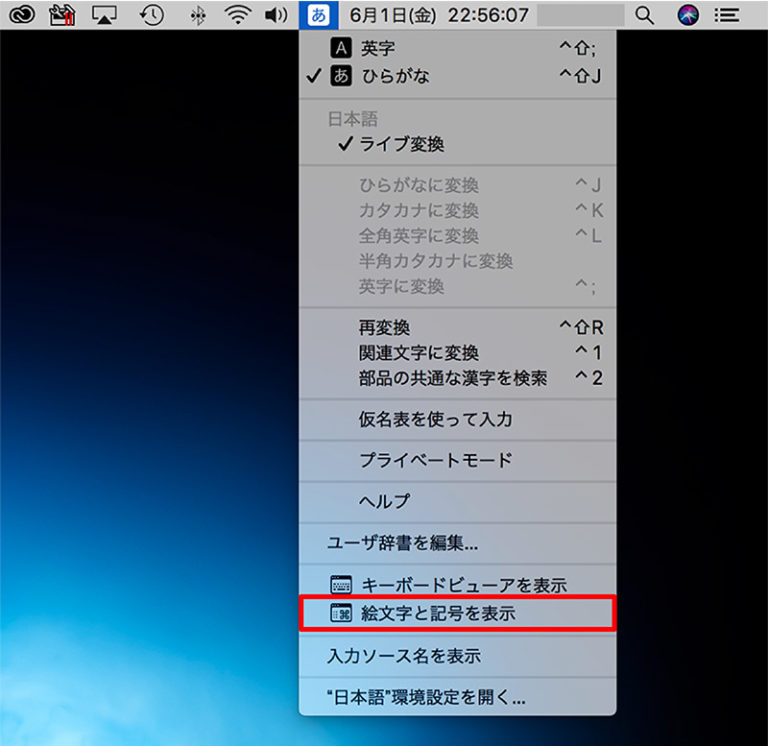Open the Notification Center list icon
Screen dimensions: 768x746
click(727, 15)
